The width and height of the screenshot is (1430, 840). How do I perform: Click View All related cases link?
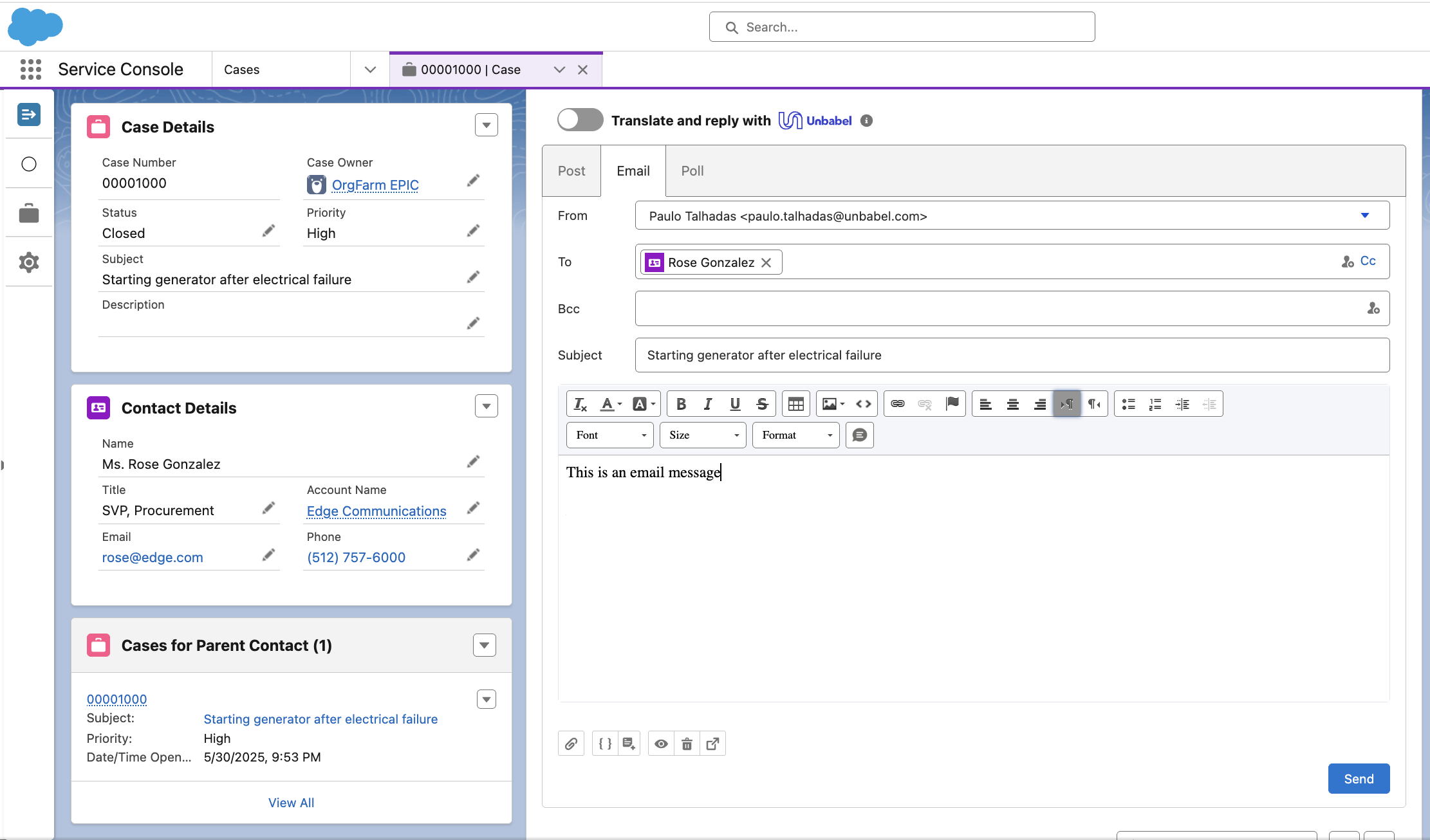point(291,803)
